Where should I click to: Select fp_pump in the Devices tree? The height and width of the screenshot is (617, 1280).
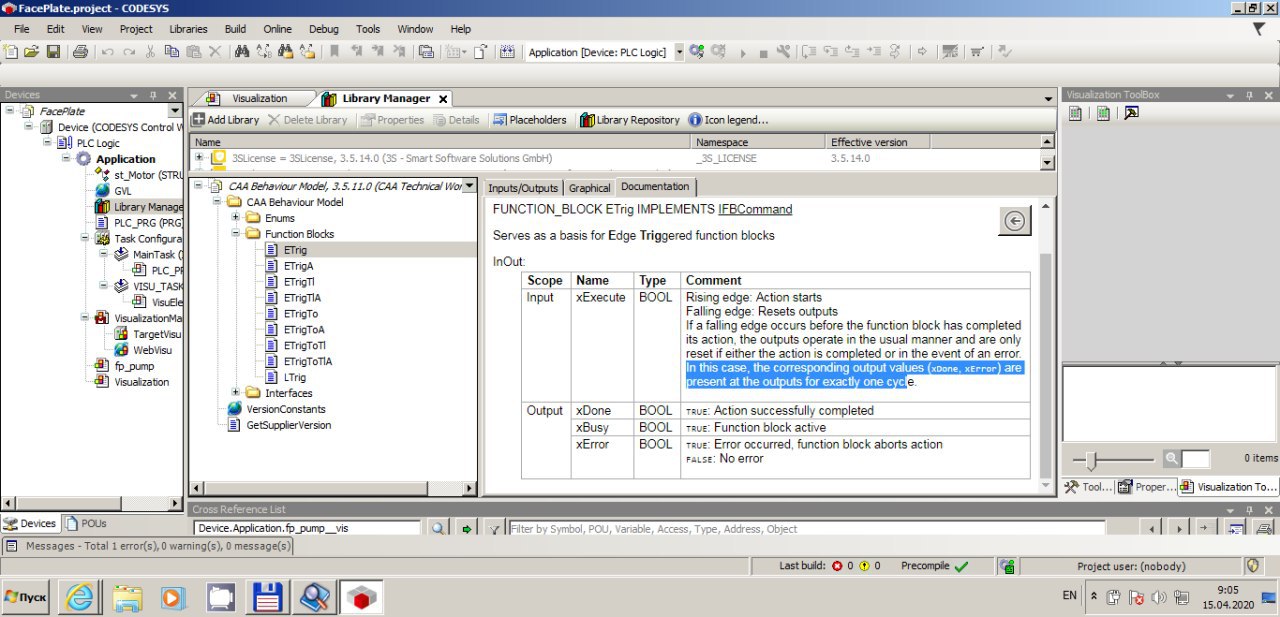(x=134, y=366)
